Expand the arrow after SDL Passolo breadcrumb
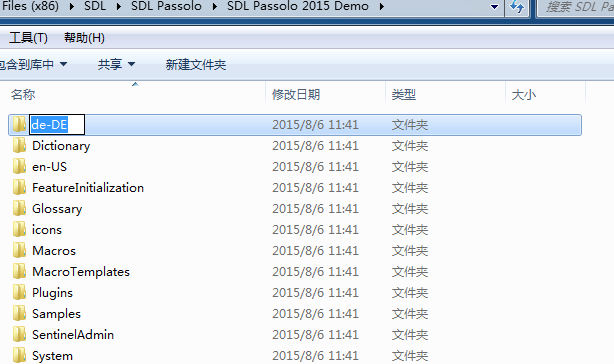 coord(214,6)
